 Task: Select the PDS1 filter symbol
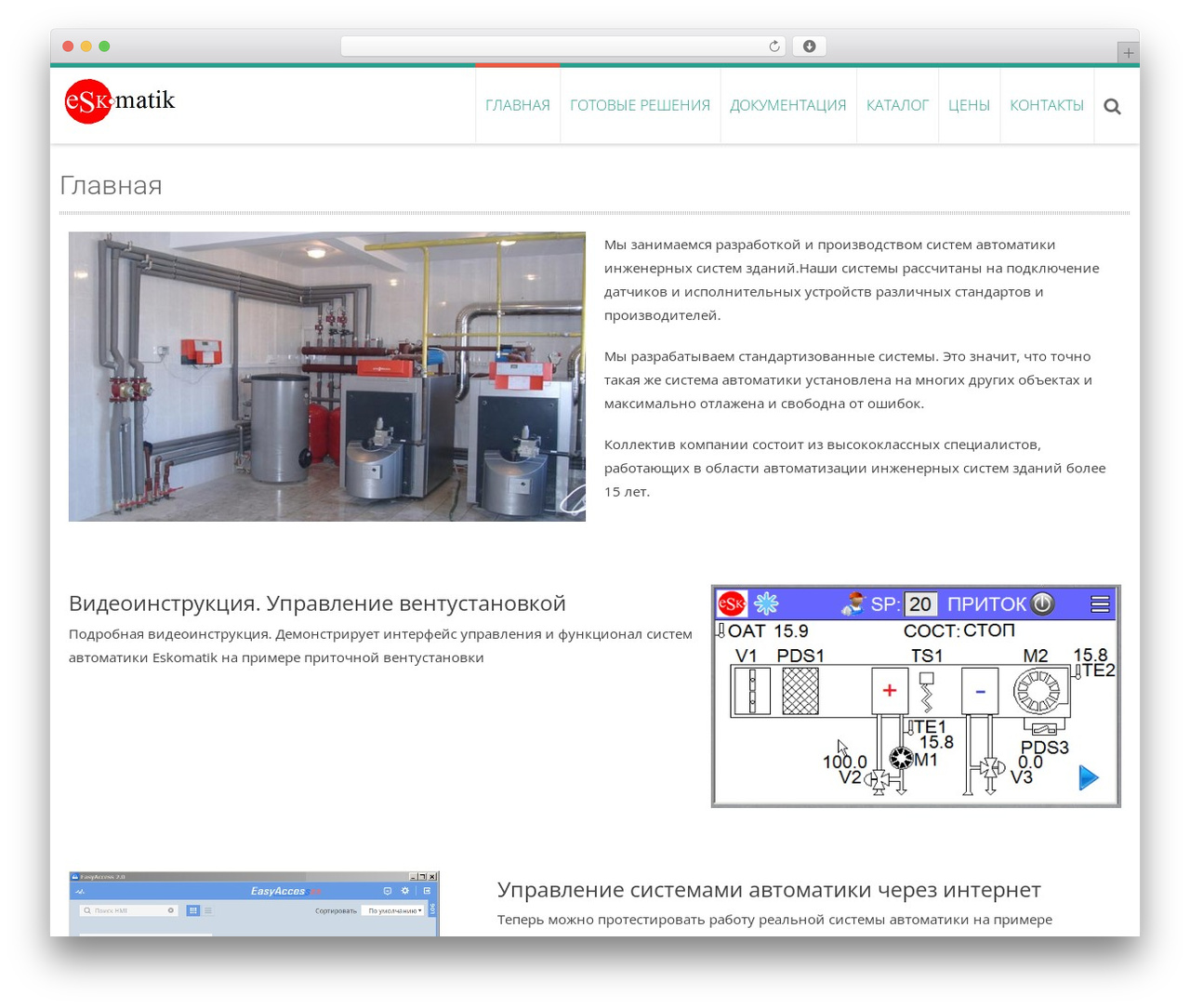(x=800, y=692)
